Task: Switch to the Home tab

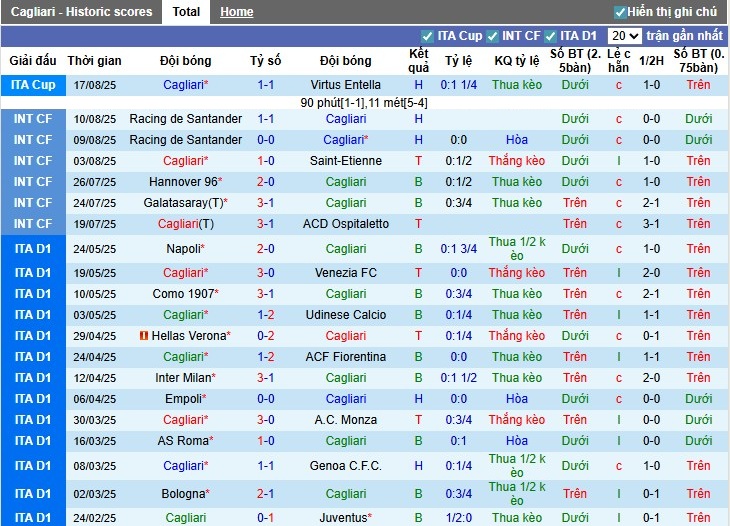Action: point(237,12)
